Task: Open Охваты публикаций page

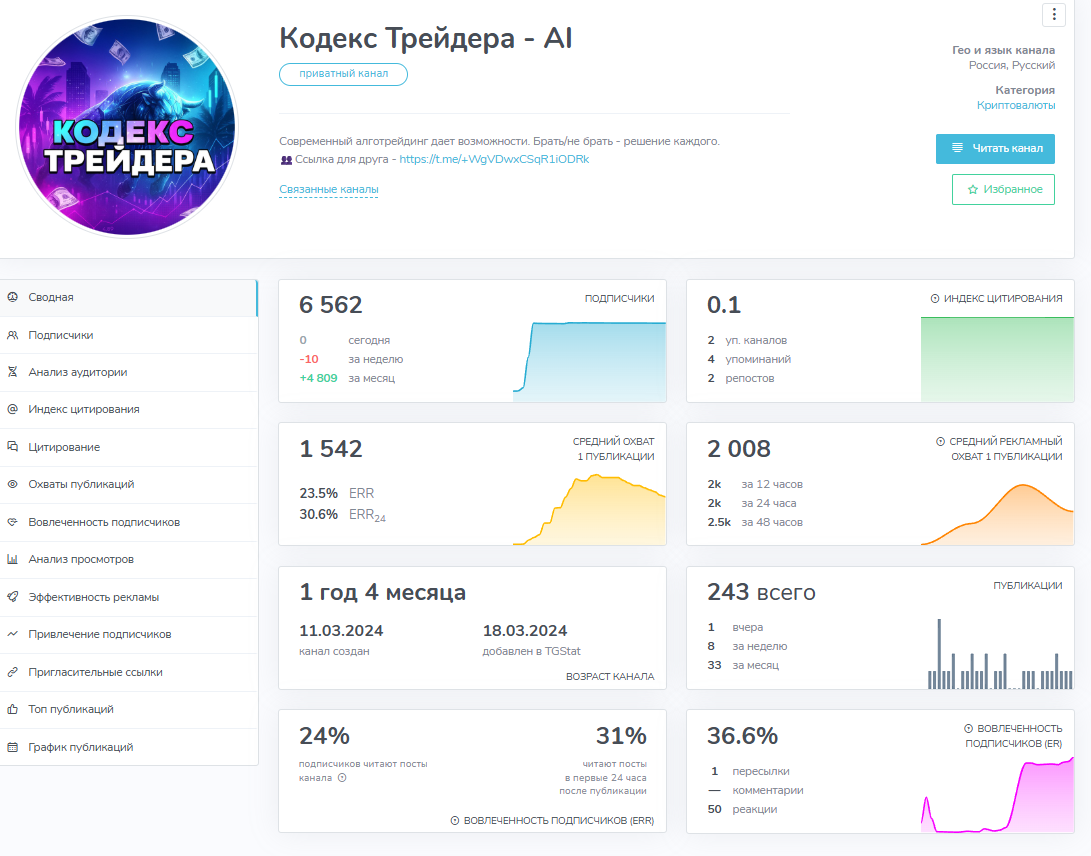Action: click(x=129, y=485)
